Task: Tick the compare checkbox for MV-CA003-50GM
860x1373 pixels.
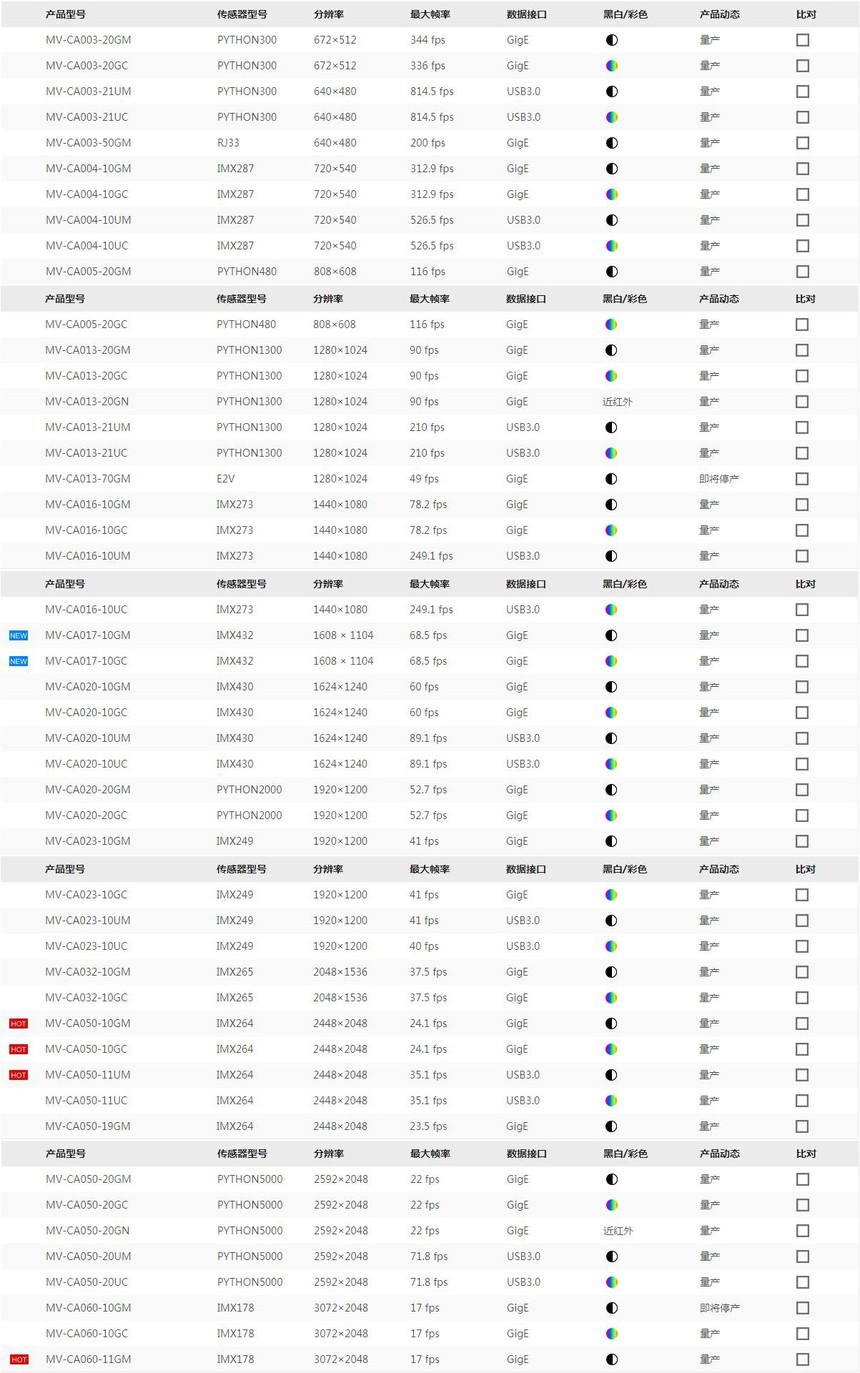Action: 802,143
